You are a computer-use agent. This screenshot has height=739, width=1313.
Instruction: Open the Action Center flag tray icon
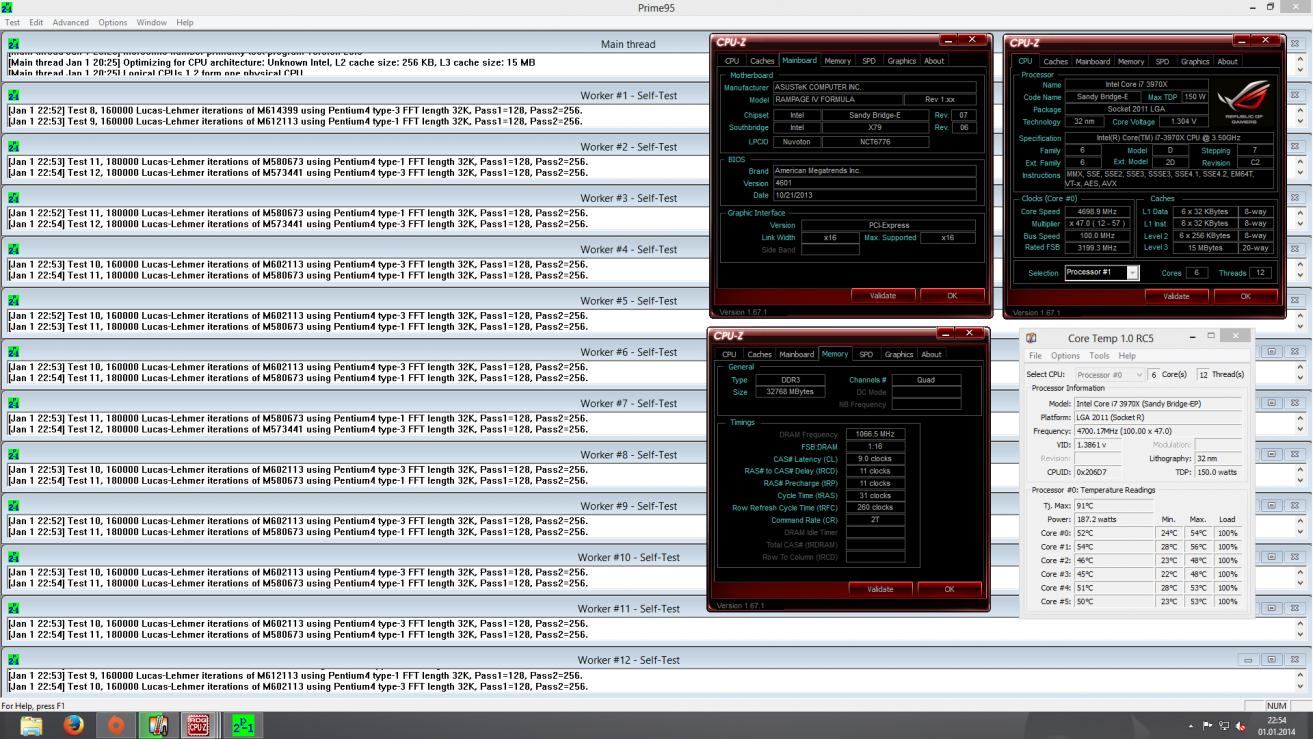1207,727
